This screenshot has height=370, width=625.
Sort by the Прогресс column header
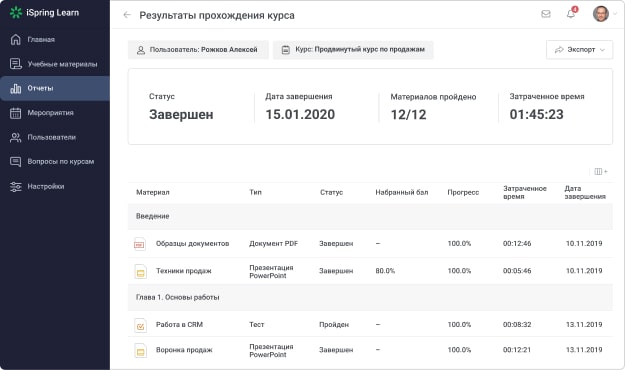[x=463, y=192]
